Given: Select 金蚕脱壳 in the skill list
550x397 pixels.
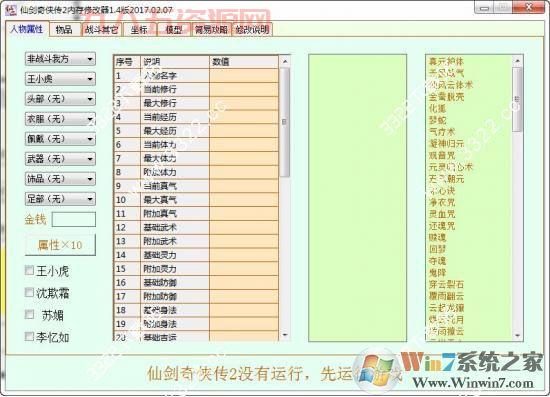Looking at the screenshot, I should pos(446,97).
